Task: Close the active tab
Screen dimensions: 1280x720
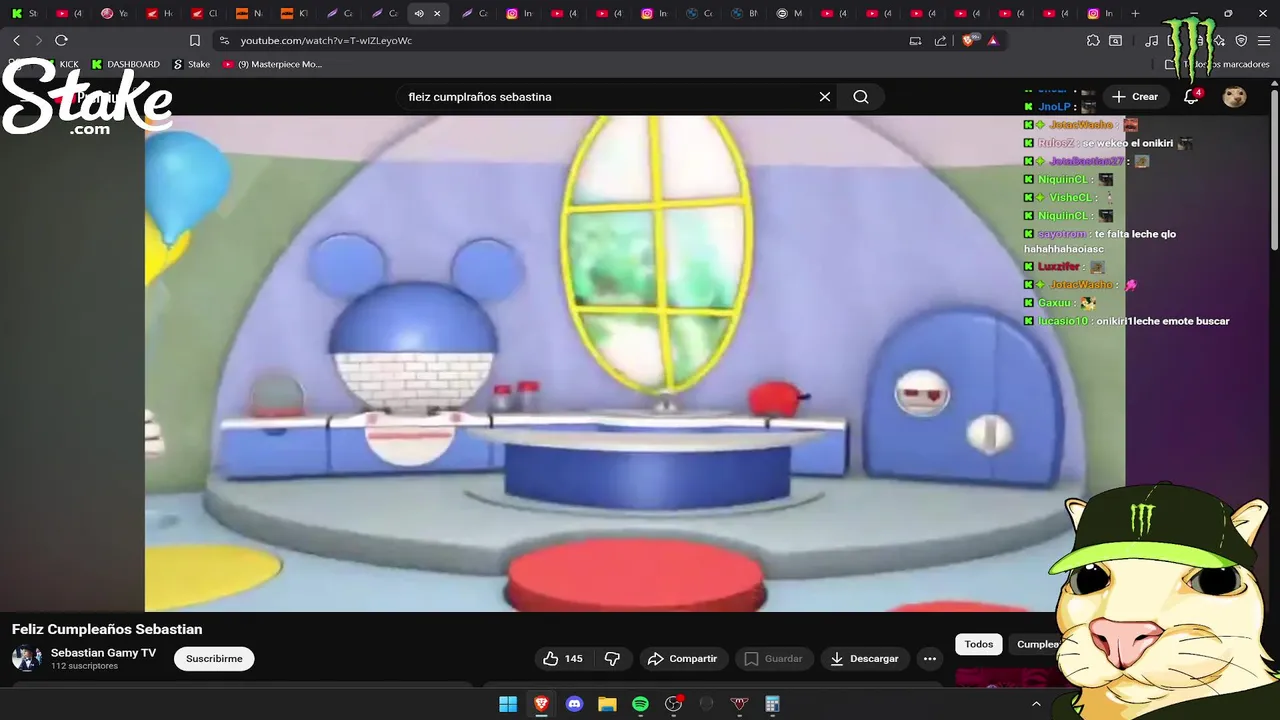Action: tap(437, 14)
